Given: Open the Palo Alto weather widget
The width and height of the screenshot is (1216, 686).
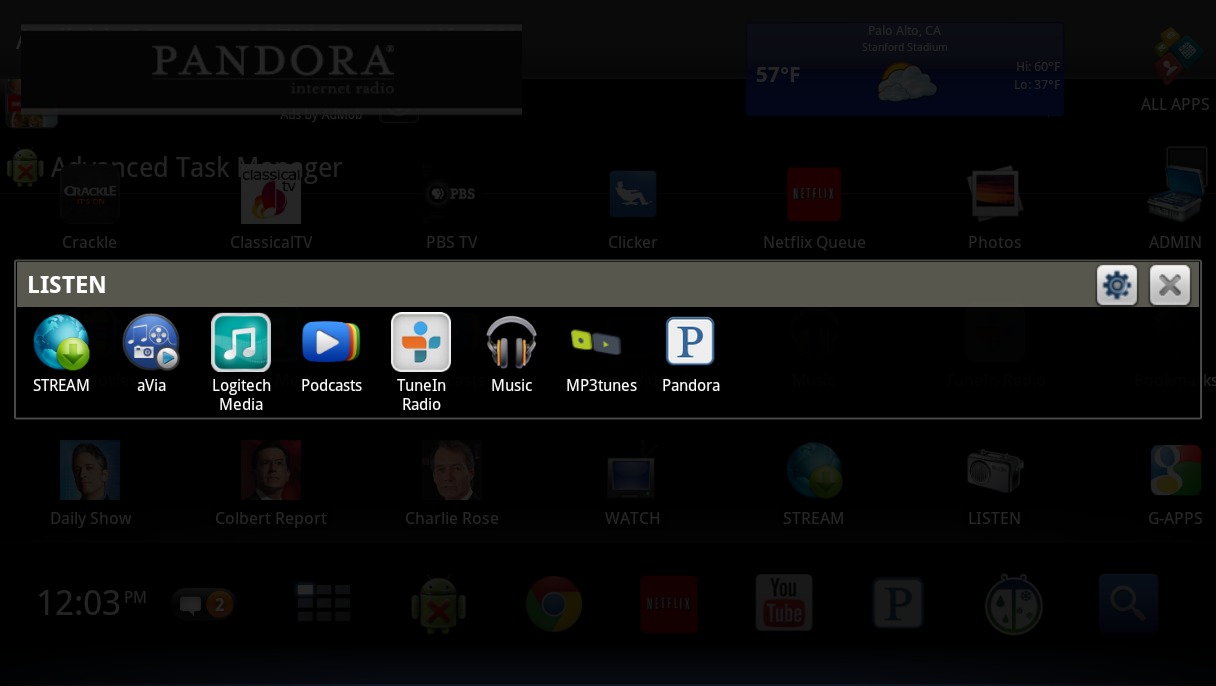Looking at the screenshot, I should [904, 70].
